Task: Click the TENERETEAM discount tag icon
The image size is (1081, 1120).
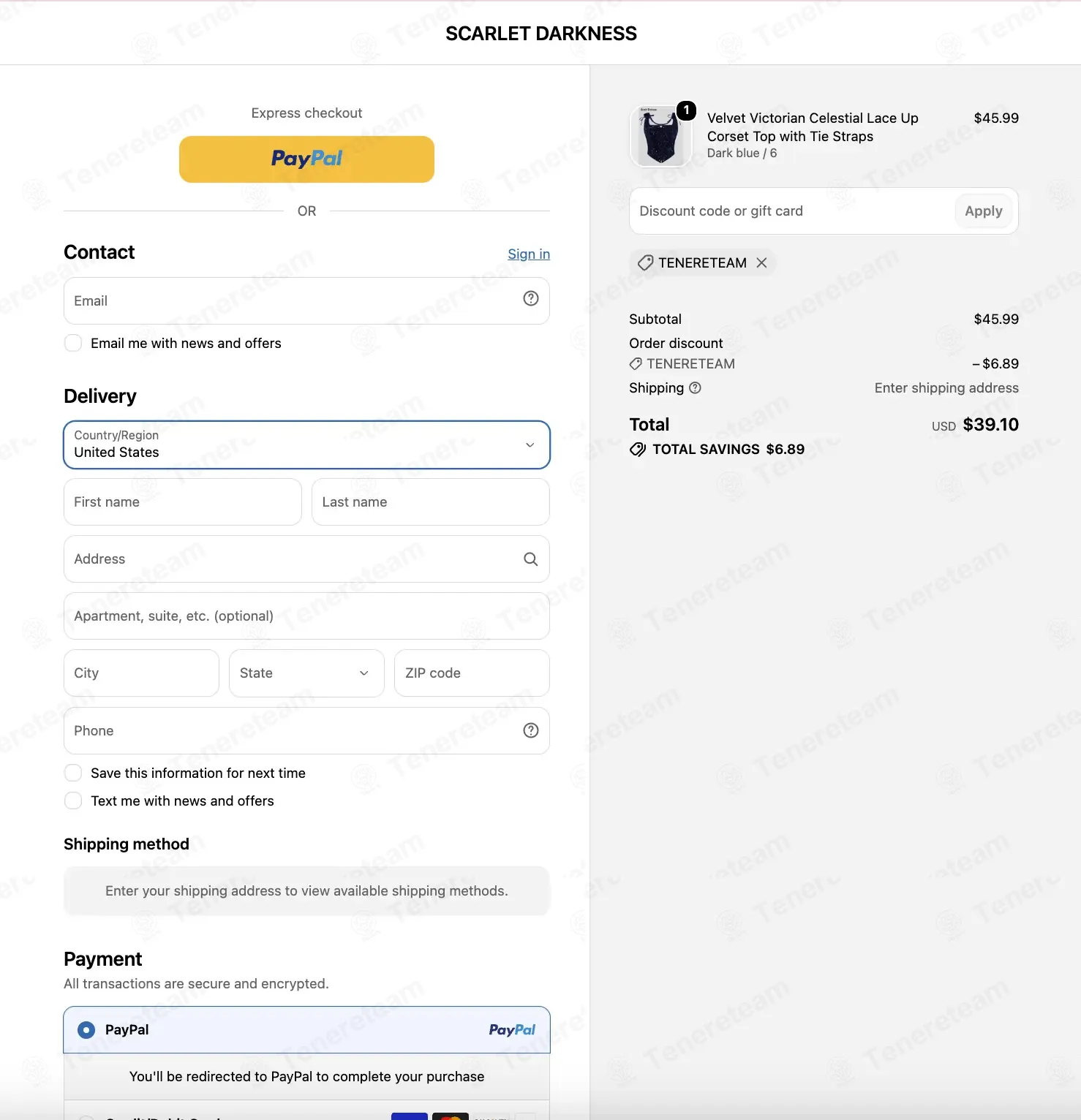Action: click(645, 262)
